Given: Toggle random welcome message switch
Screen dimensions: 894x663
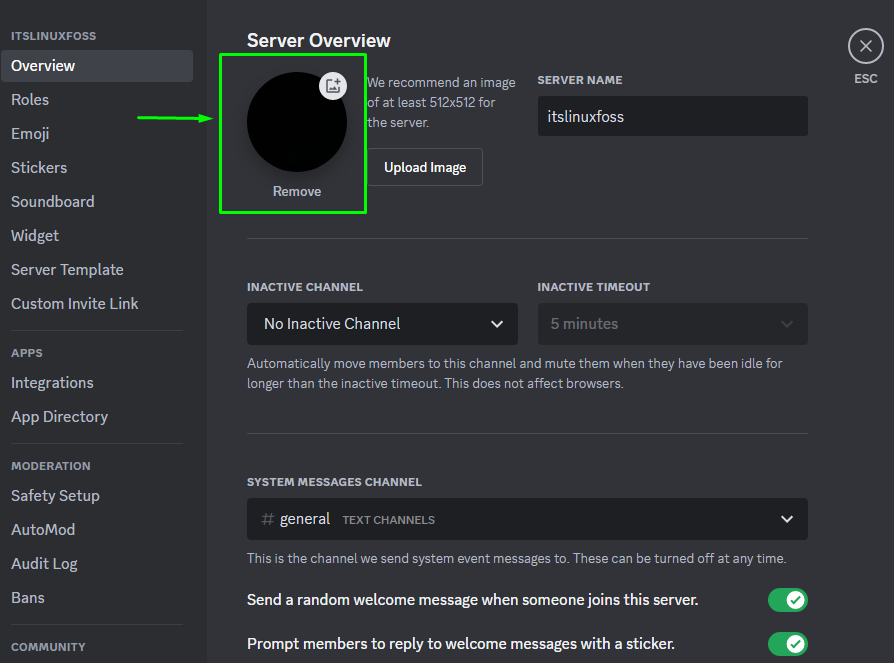Looking at the screenshot, I should pyautogui.click(x=787, y=600).
